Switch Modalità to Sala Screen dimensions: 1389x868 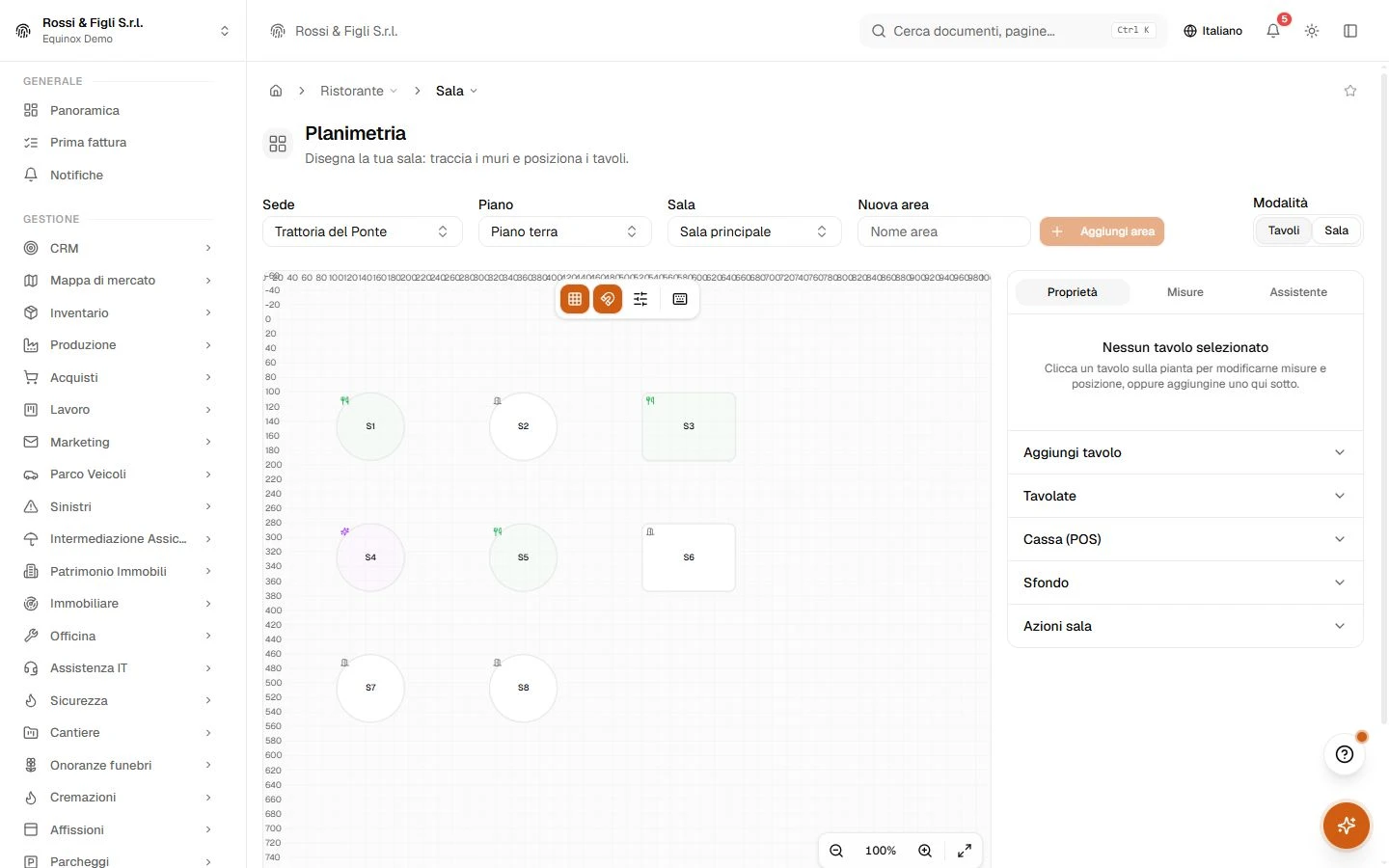(1336, 231)
